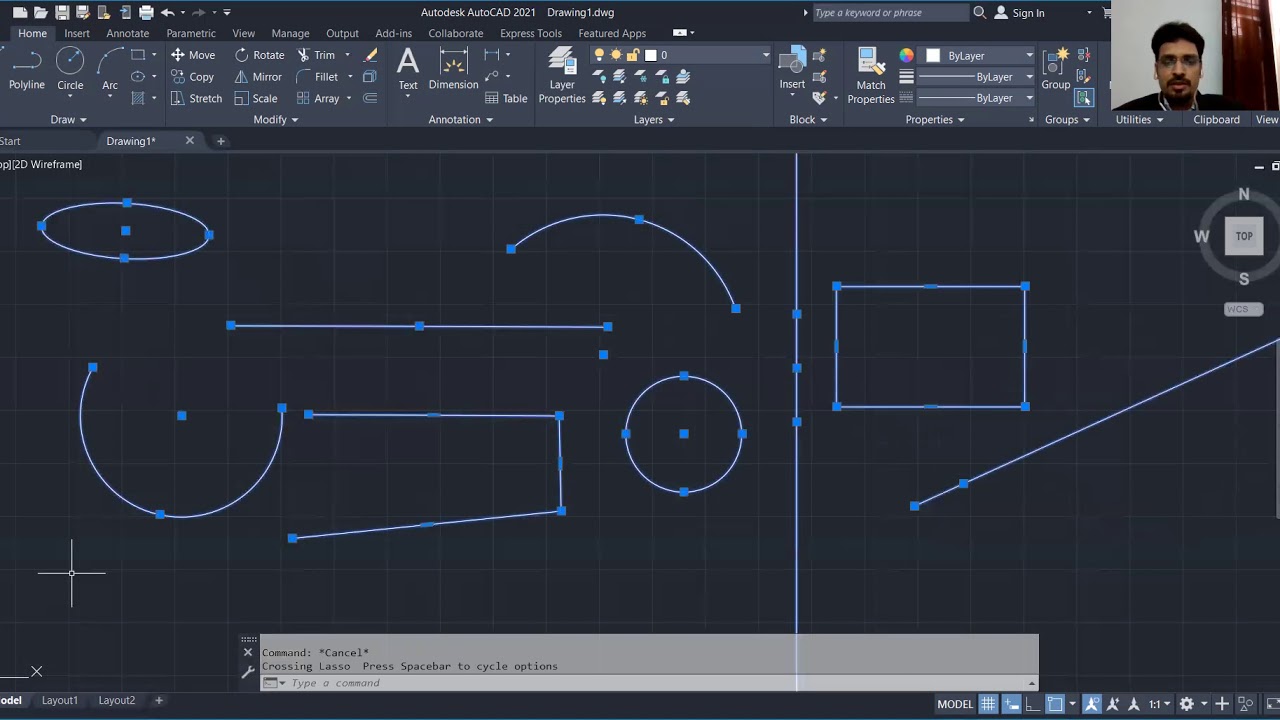The width and height of the screenshot is (1280, 720).
Task: Click the object color wheel icon
Action: point(906,55)
